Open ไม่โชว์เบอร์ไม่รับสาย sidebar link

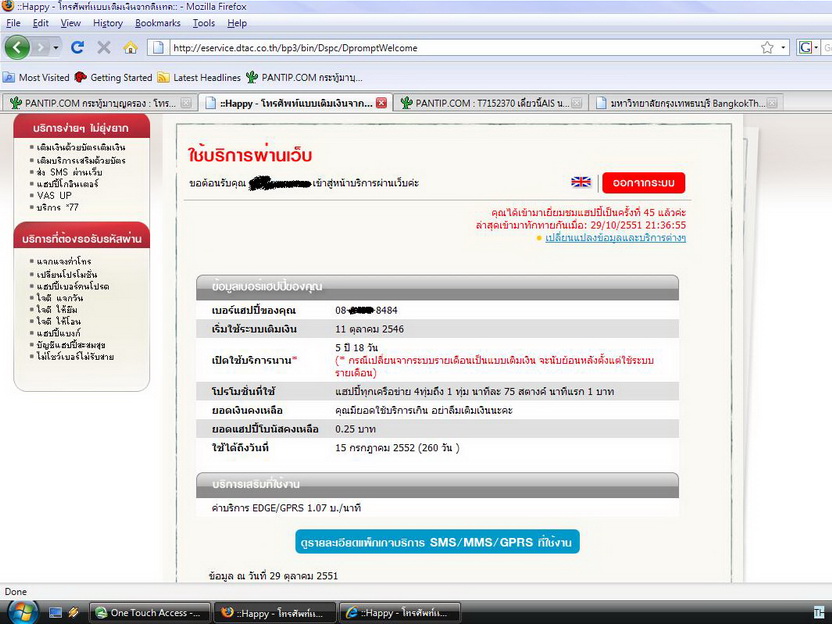(x=75, y=357)
